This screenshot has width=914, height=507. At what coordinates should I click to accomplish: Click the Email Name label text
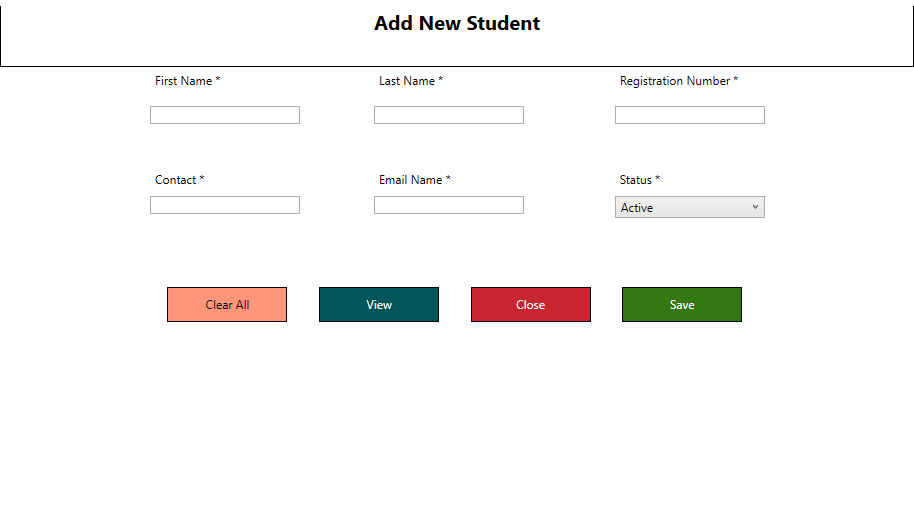410,180
